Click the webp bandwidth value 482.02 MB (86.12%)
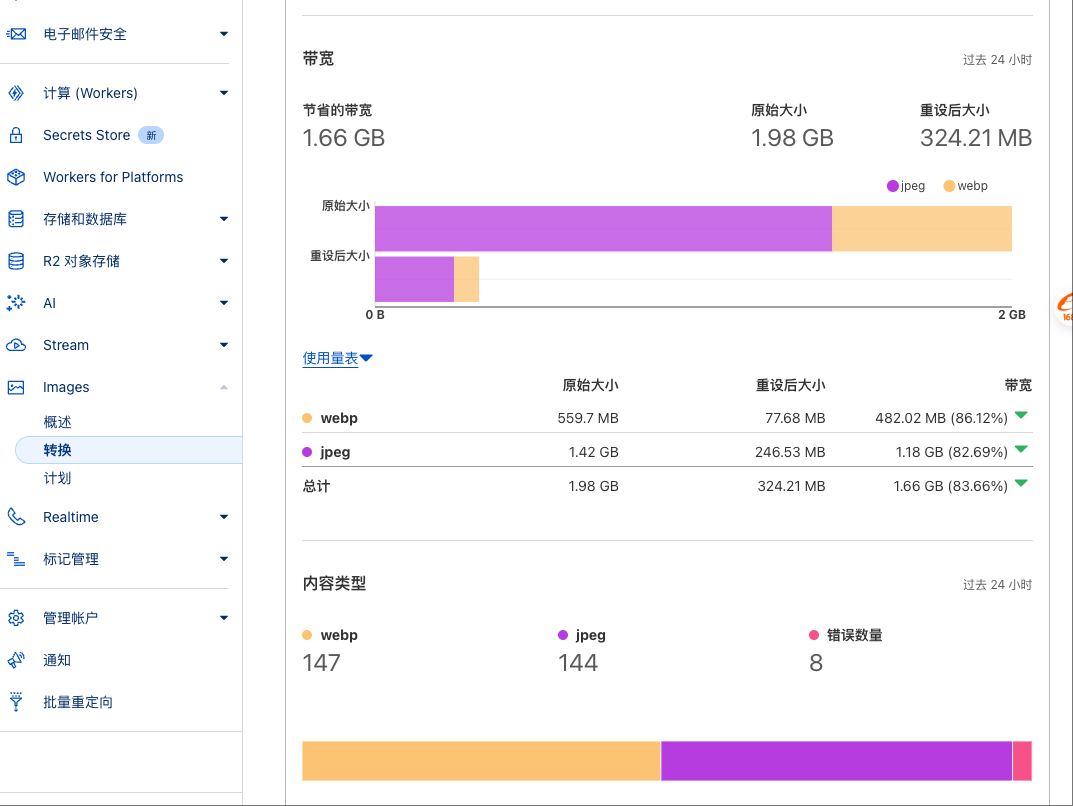 coord(941,418)
